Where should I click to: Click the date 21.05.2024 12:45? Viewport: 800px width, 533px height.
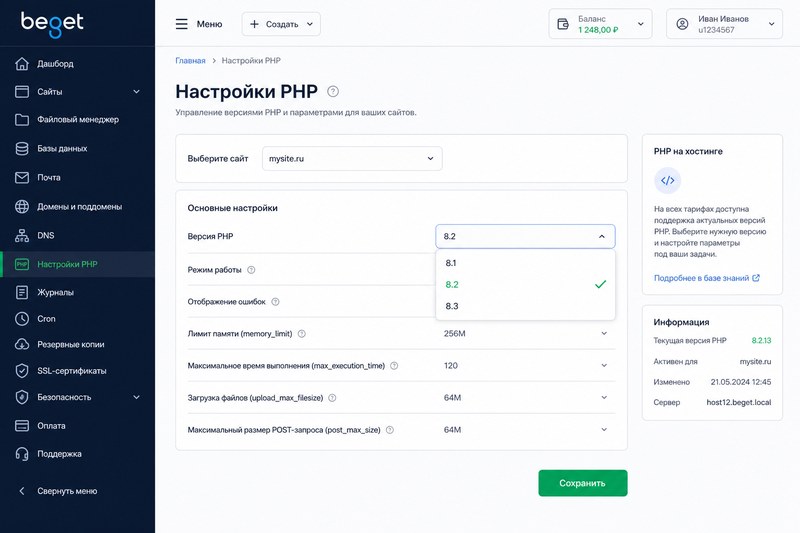pyautogui.click(x=741, y=382)
